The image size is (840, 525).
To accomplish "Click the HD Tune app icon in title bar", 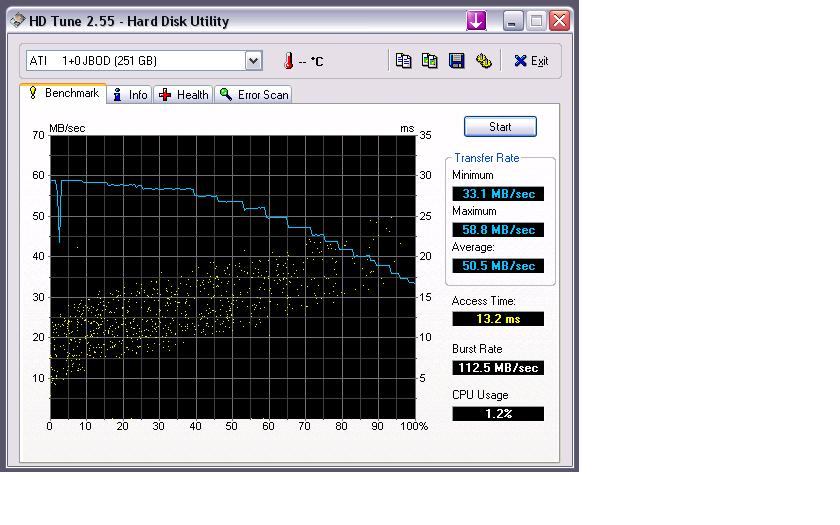I will pos(18,20).
